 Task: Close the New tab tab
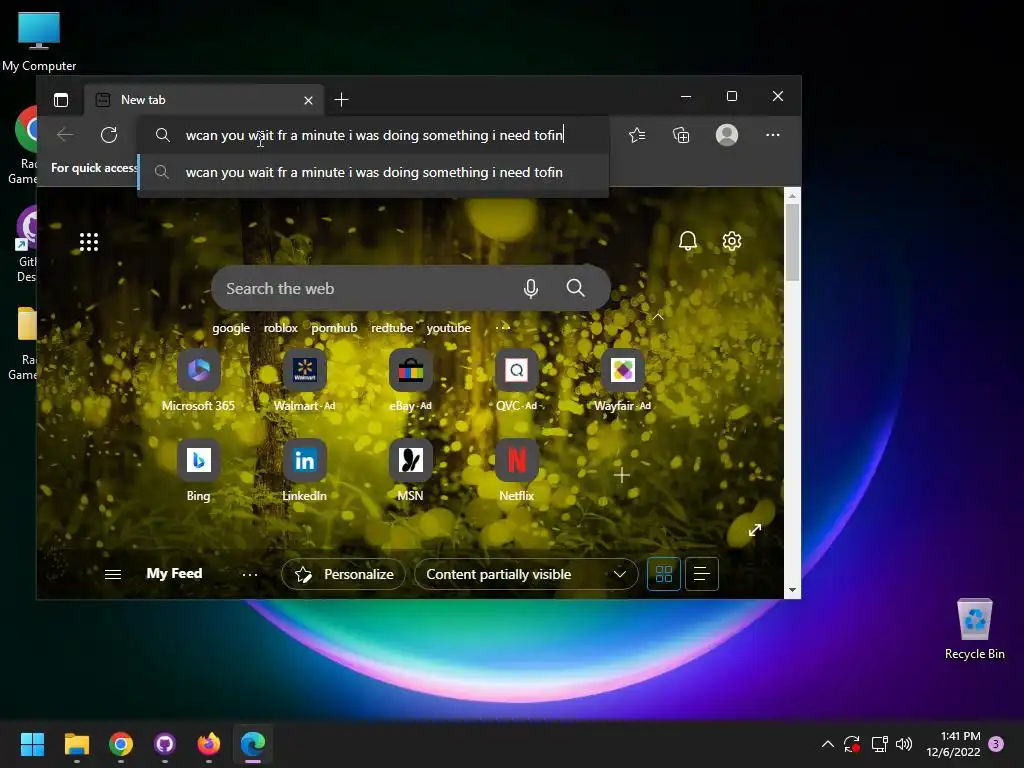click(x=308, y=100)
